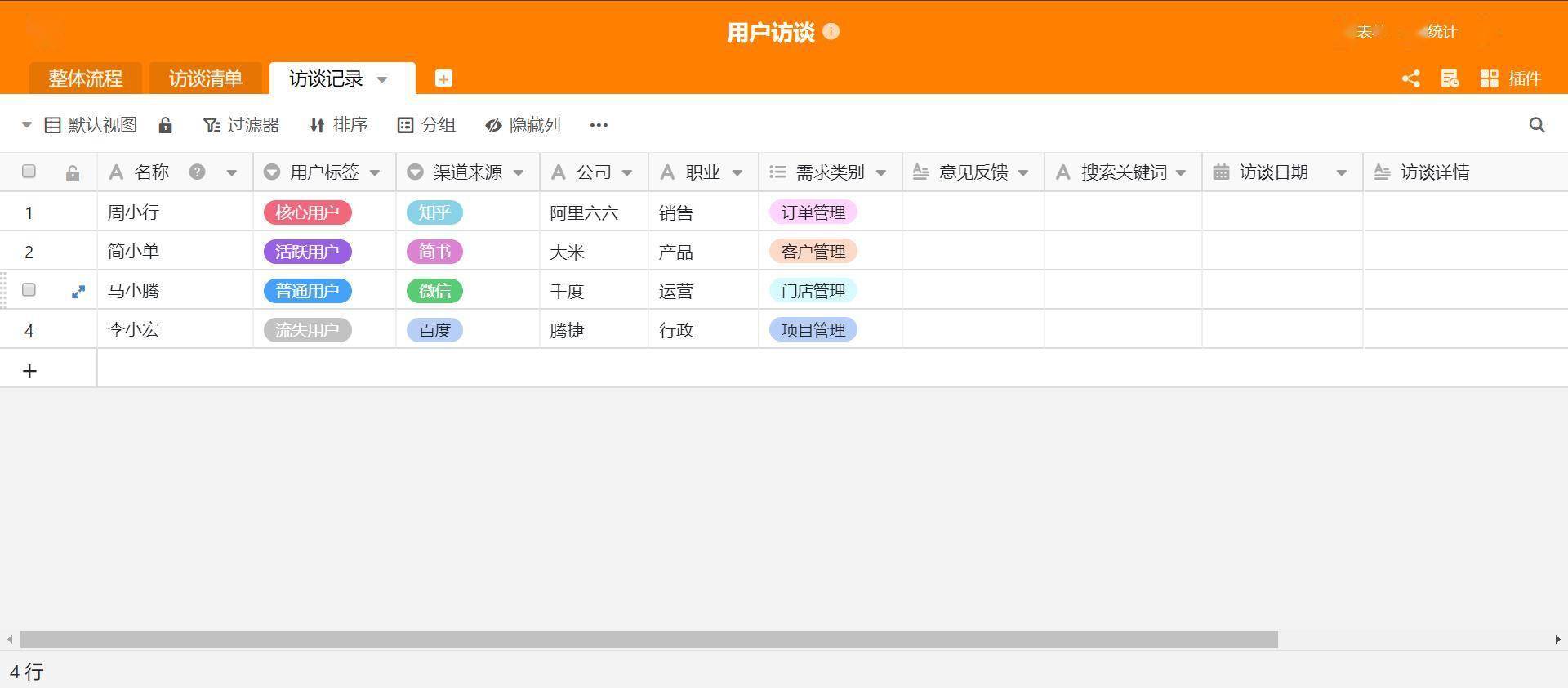The image size is (1568, 688).
Task: Click the 统计 item in header
Action: click(x=1441, y=32)
